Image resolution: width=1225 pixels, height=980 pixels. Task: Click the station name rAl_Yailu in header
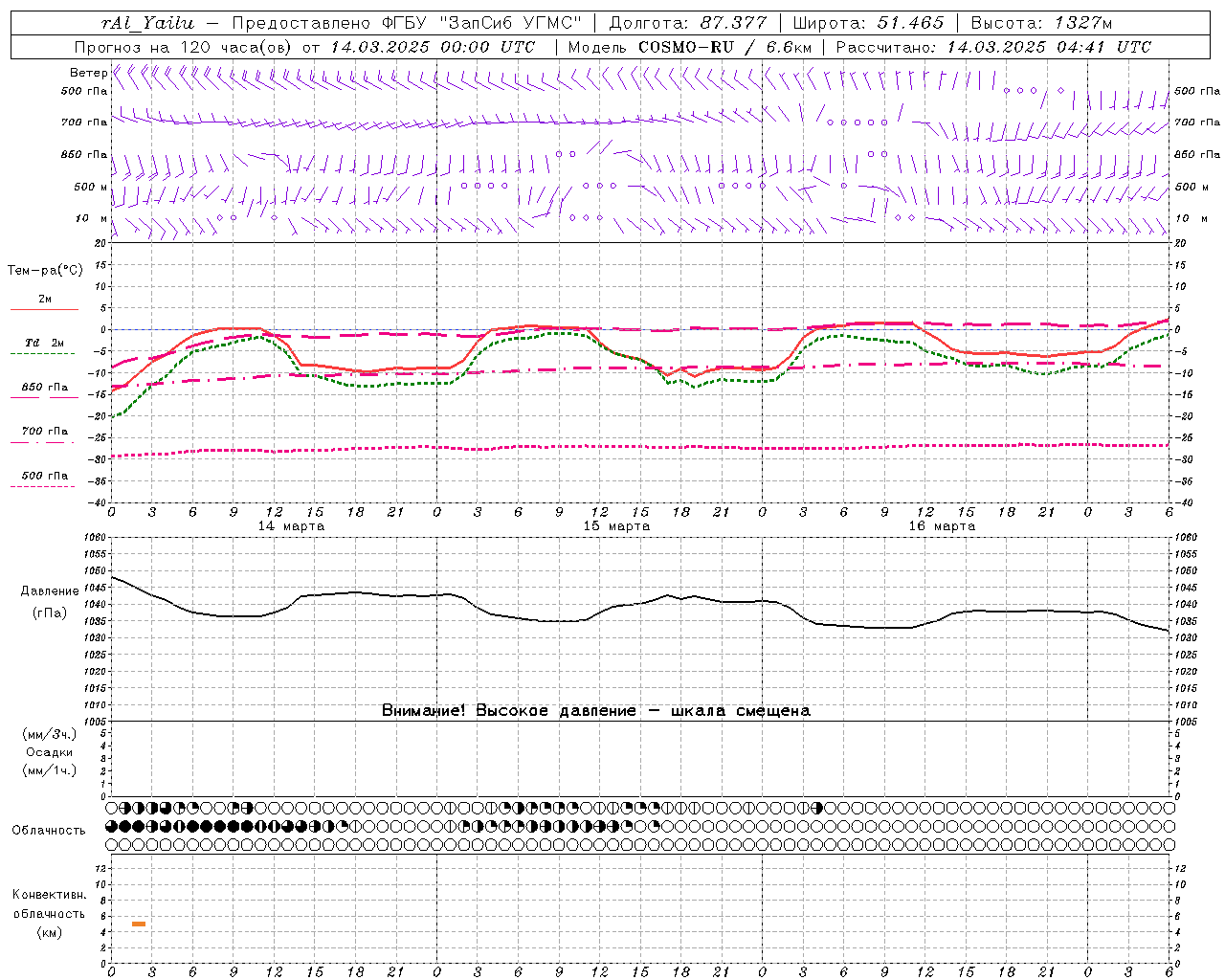coord(146,23)
